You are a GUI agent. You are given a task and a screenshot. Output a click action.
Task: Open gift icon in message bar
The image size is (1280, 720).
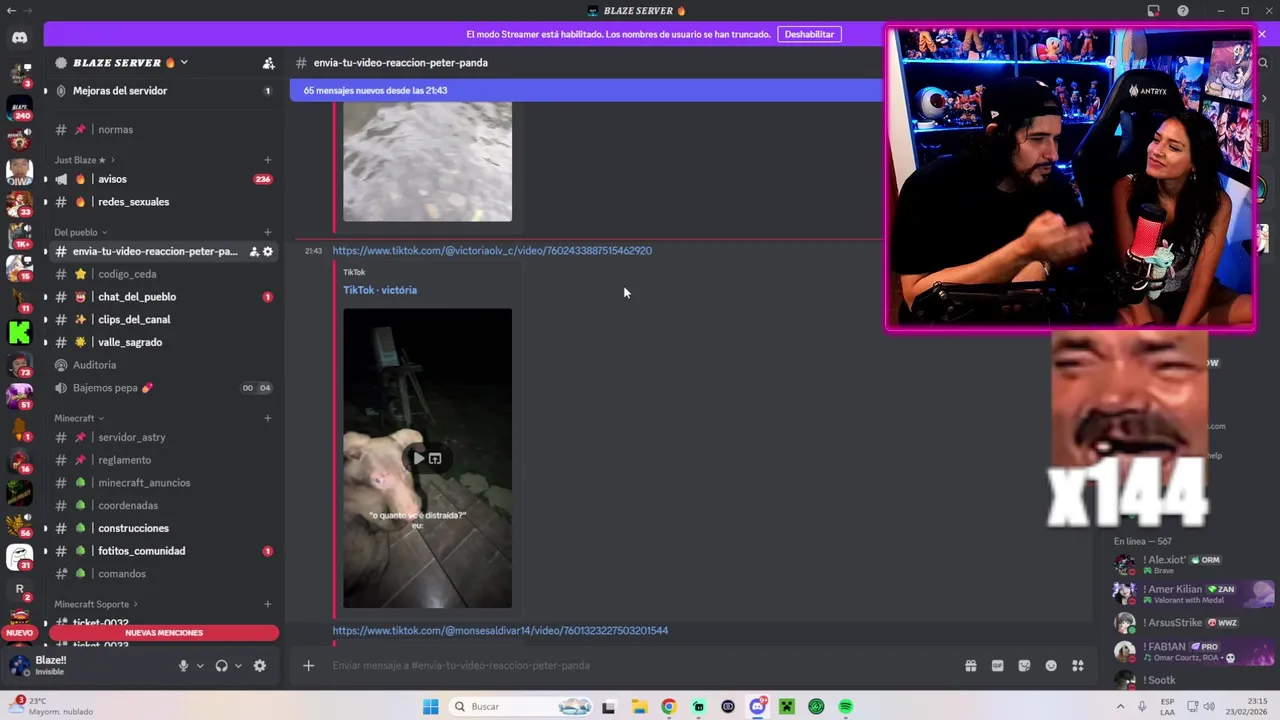pos(970,665)
